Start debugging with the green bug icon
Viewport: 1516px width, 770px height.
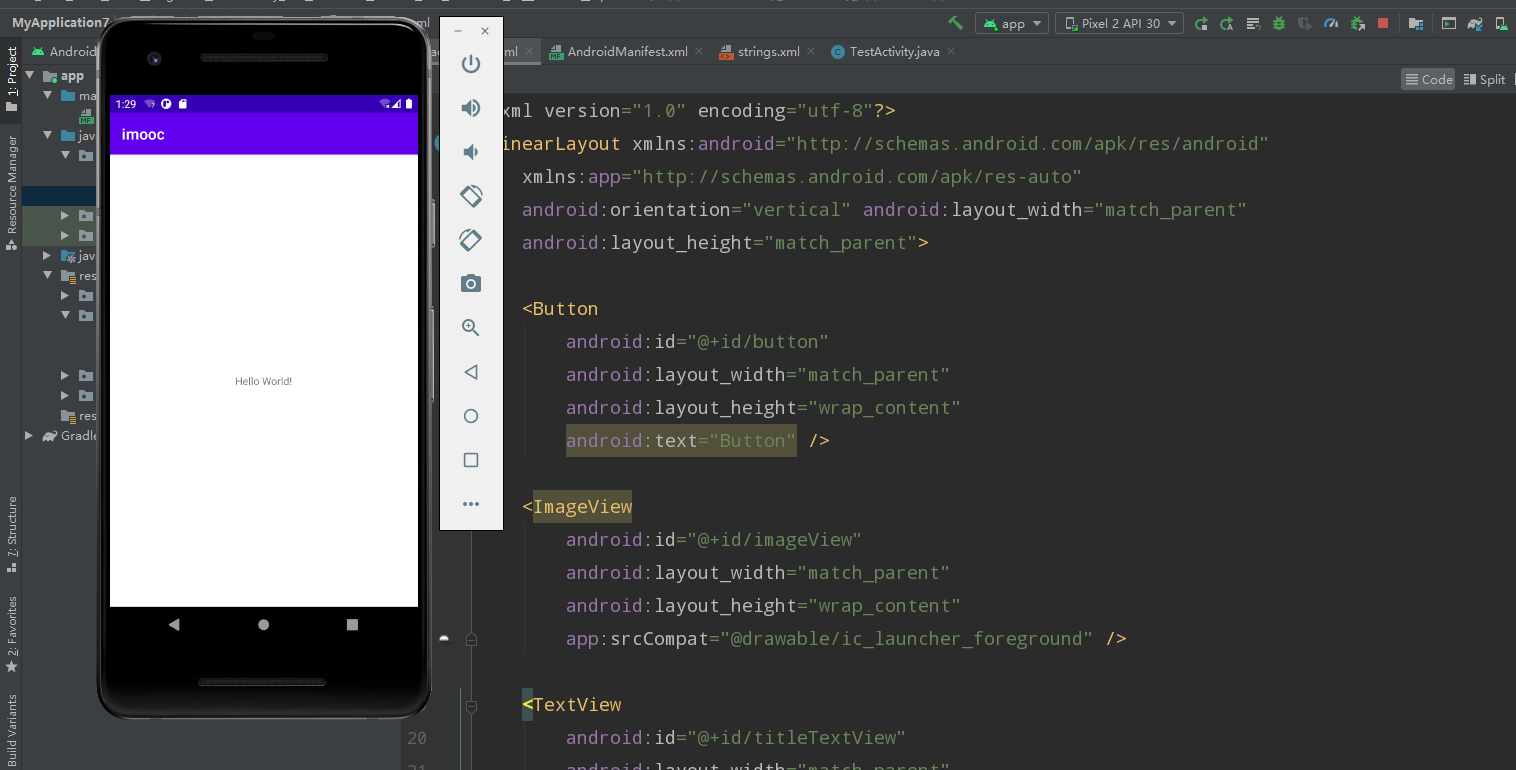(x=1279, y=23)
